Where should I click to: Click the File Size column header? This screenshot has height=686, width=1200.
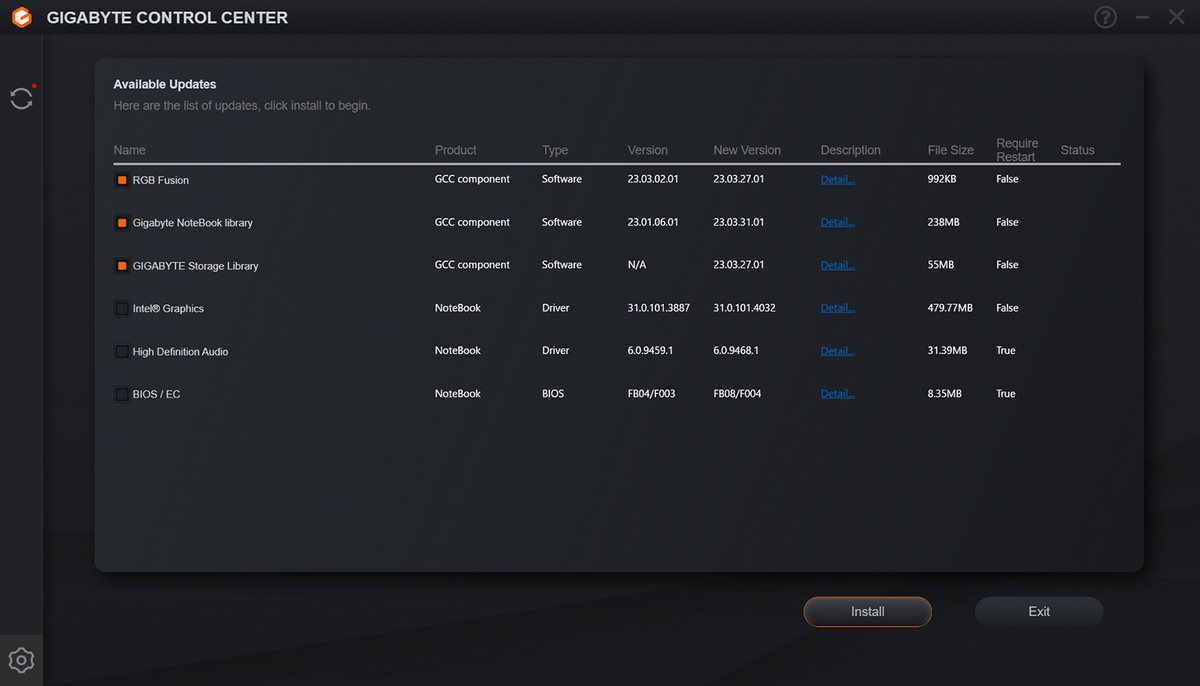tap(950, 150)
